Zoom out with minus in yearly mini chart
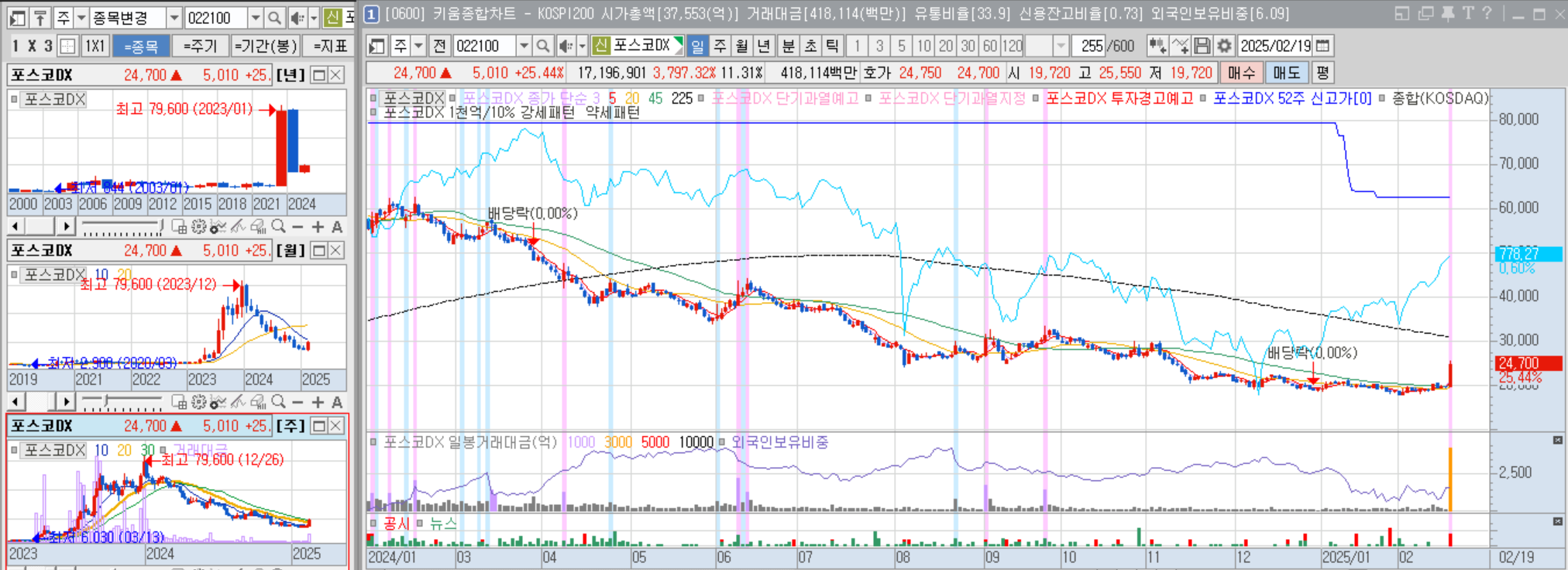 (x=297, y=227)
